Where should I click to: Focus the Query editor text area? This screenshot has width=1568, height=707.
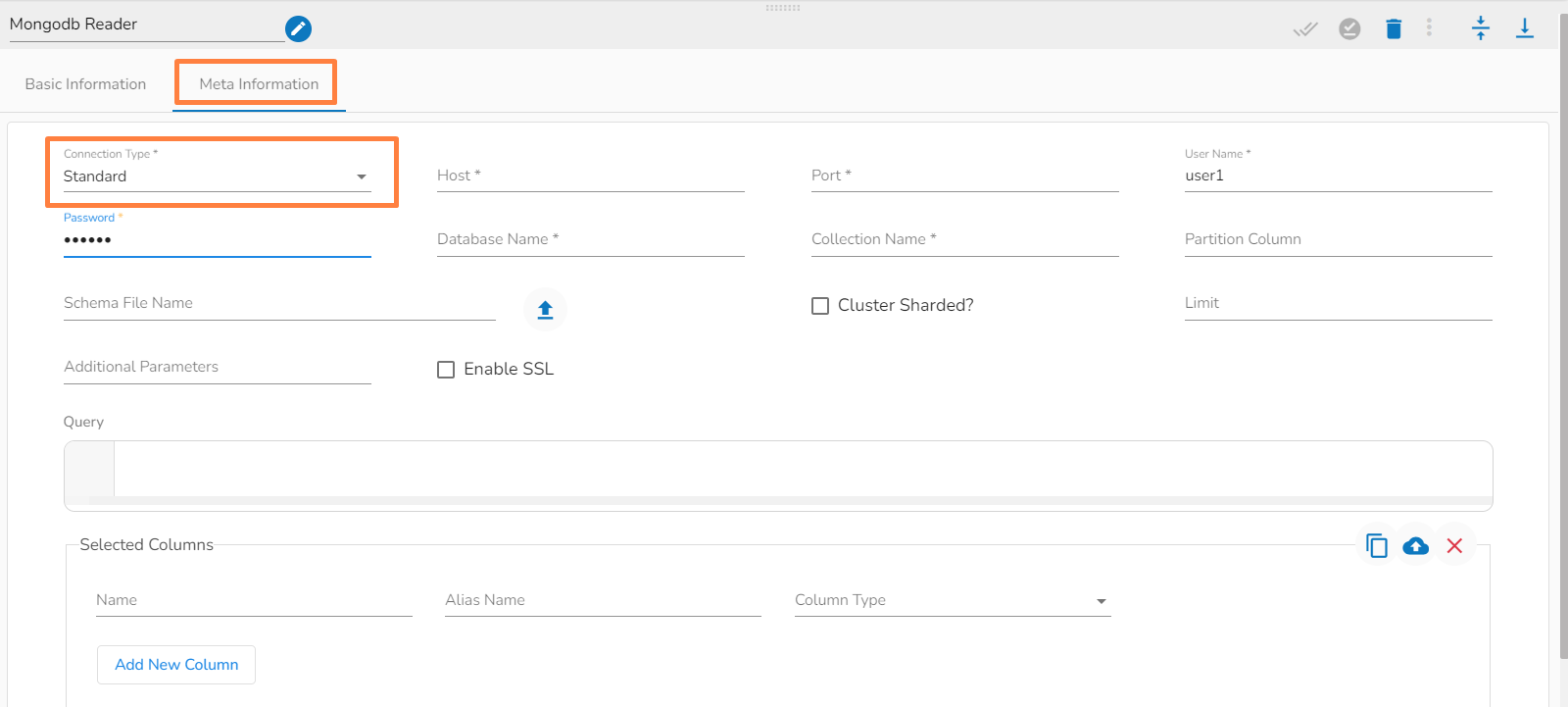point(802,470)
